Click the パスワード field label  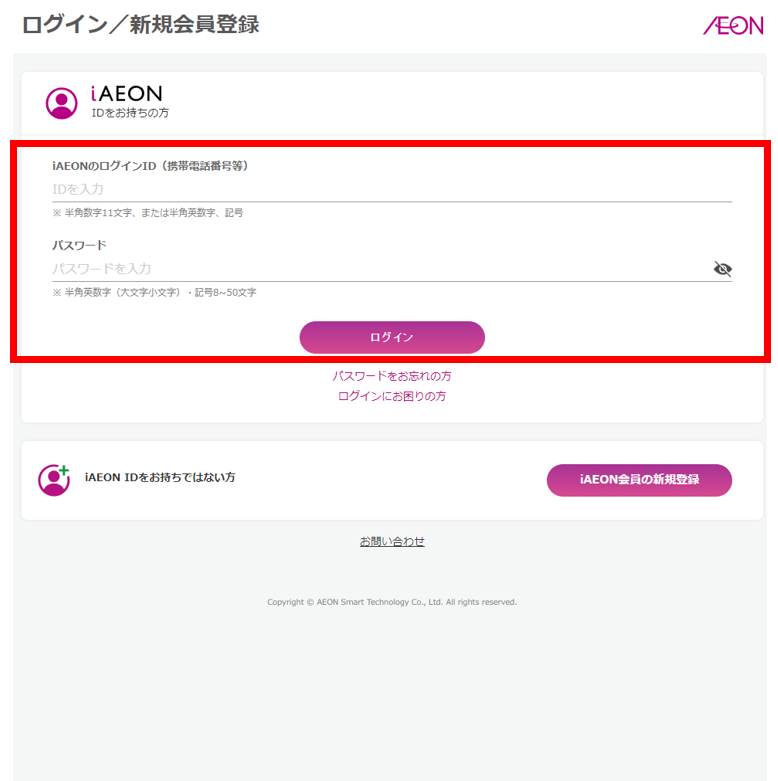(79, 245)
